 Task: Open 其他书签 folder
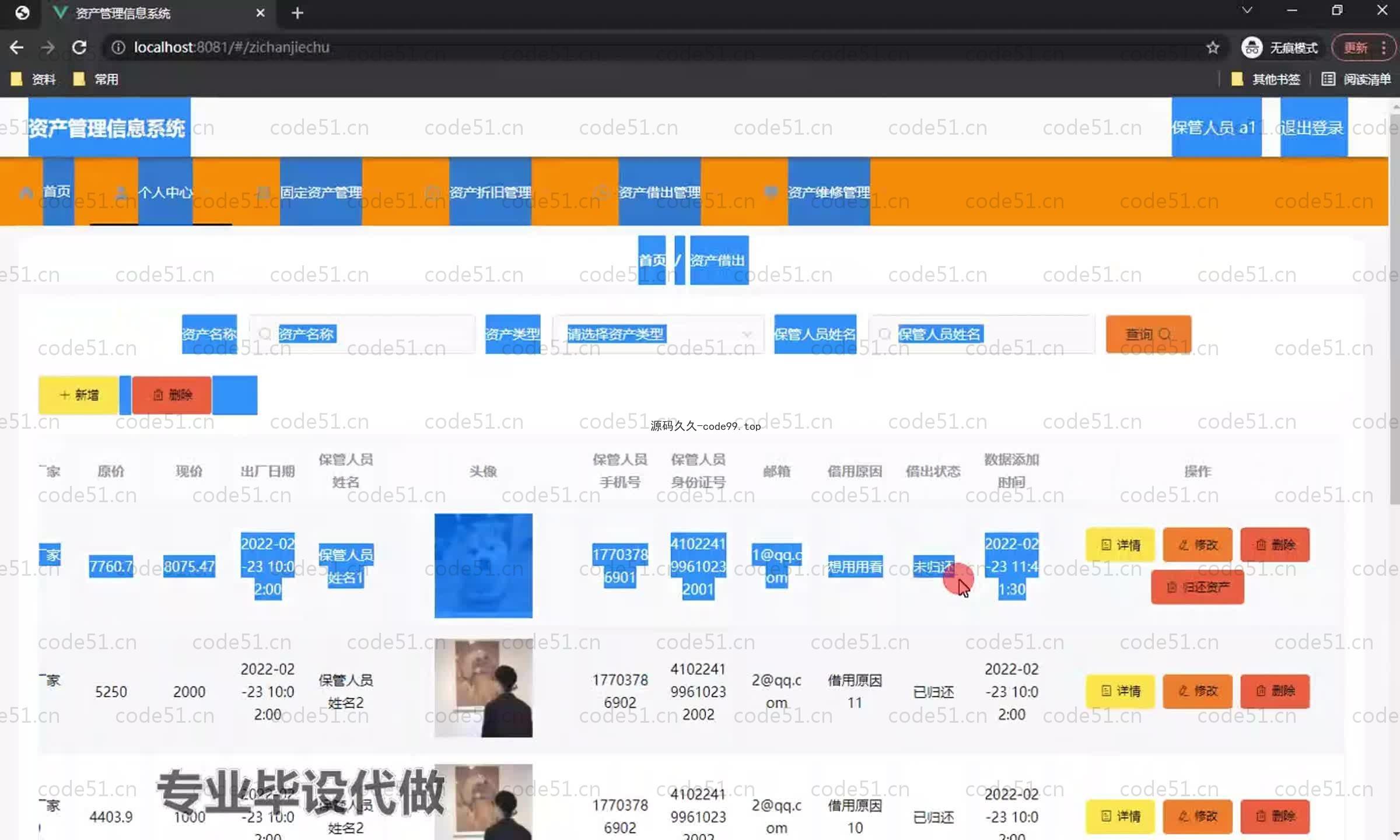(1266, 79)
